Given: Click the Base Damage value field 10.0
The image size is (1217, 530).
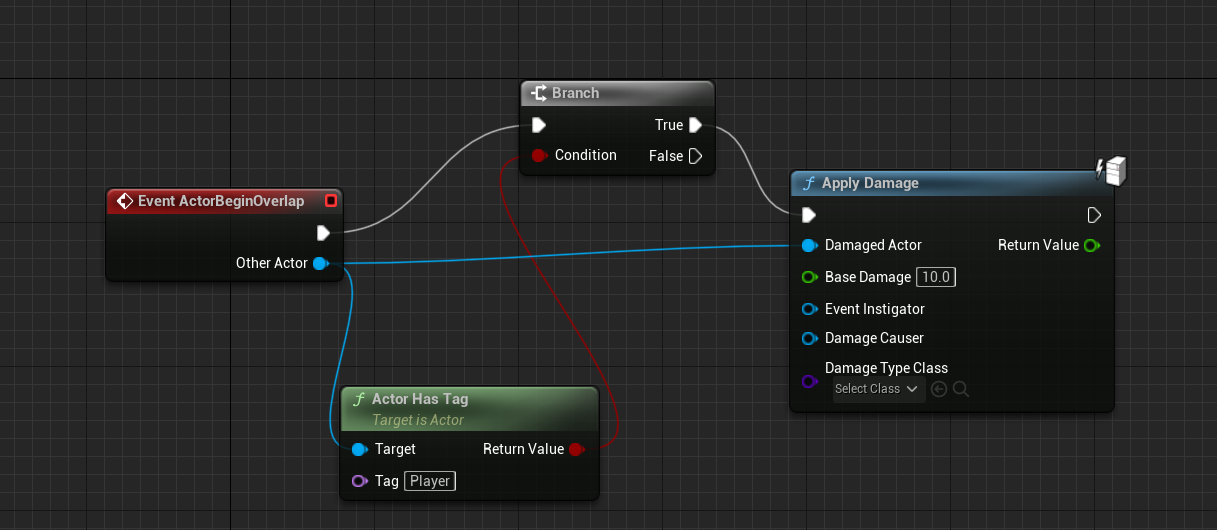Looking at the screenshot, I should pyautogui.click(x=937, y=277).
